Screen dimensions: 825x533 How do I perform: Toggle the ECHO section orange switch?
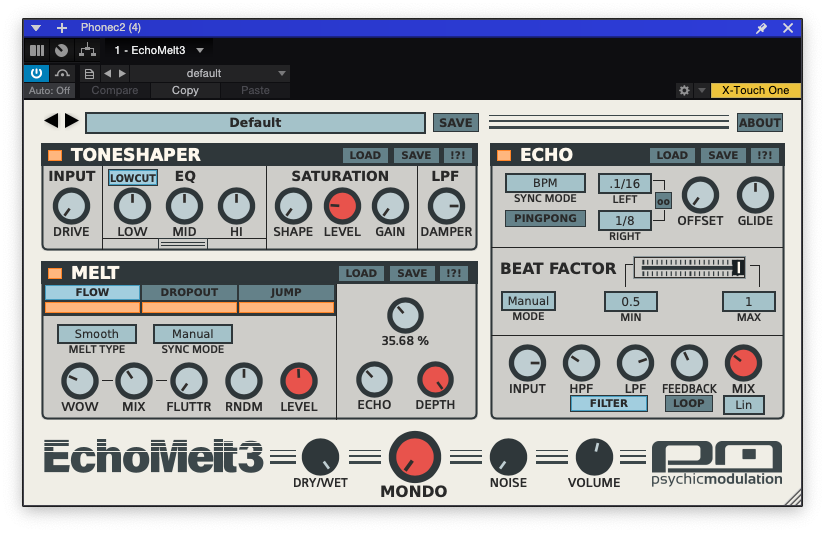504,155
